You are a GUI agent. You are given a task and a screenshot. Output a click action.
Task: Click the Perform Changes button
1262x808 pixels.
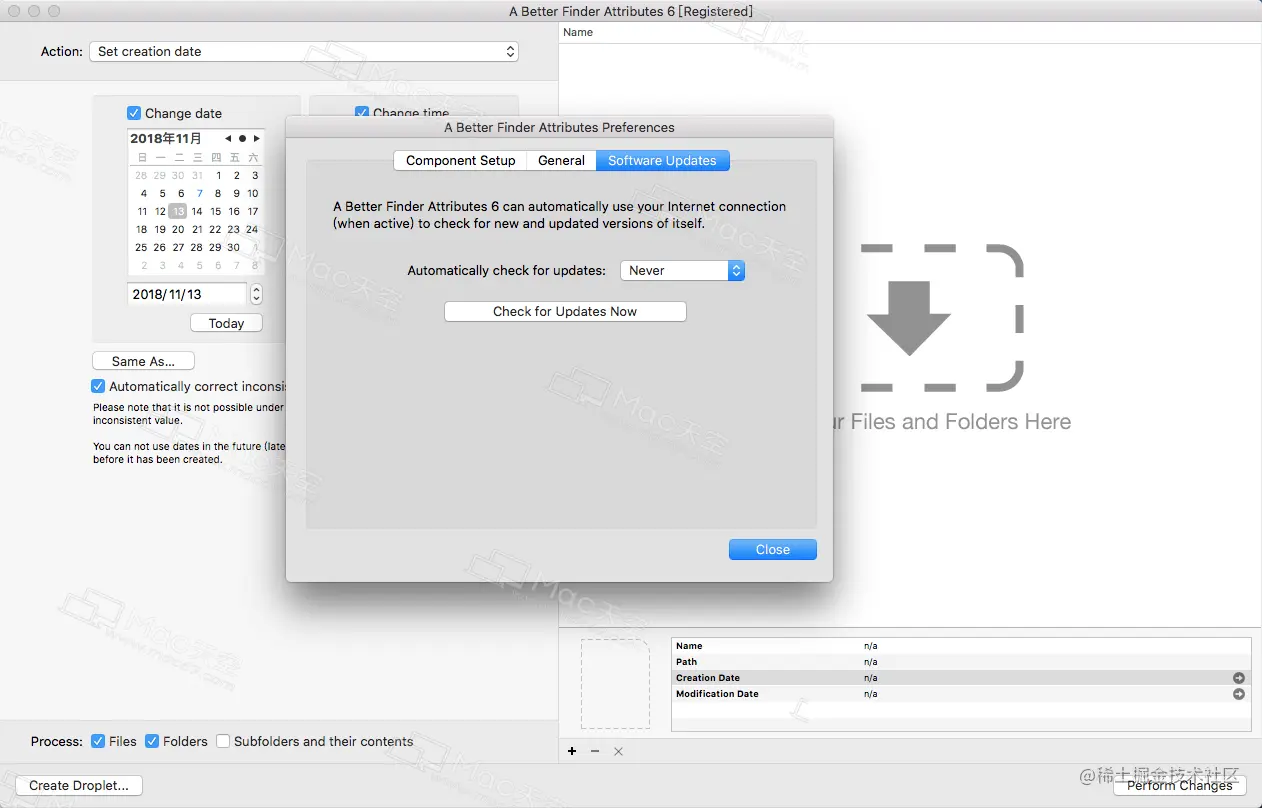(1180, 785)
